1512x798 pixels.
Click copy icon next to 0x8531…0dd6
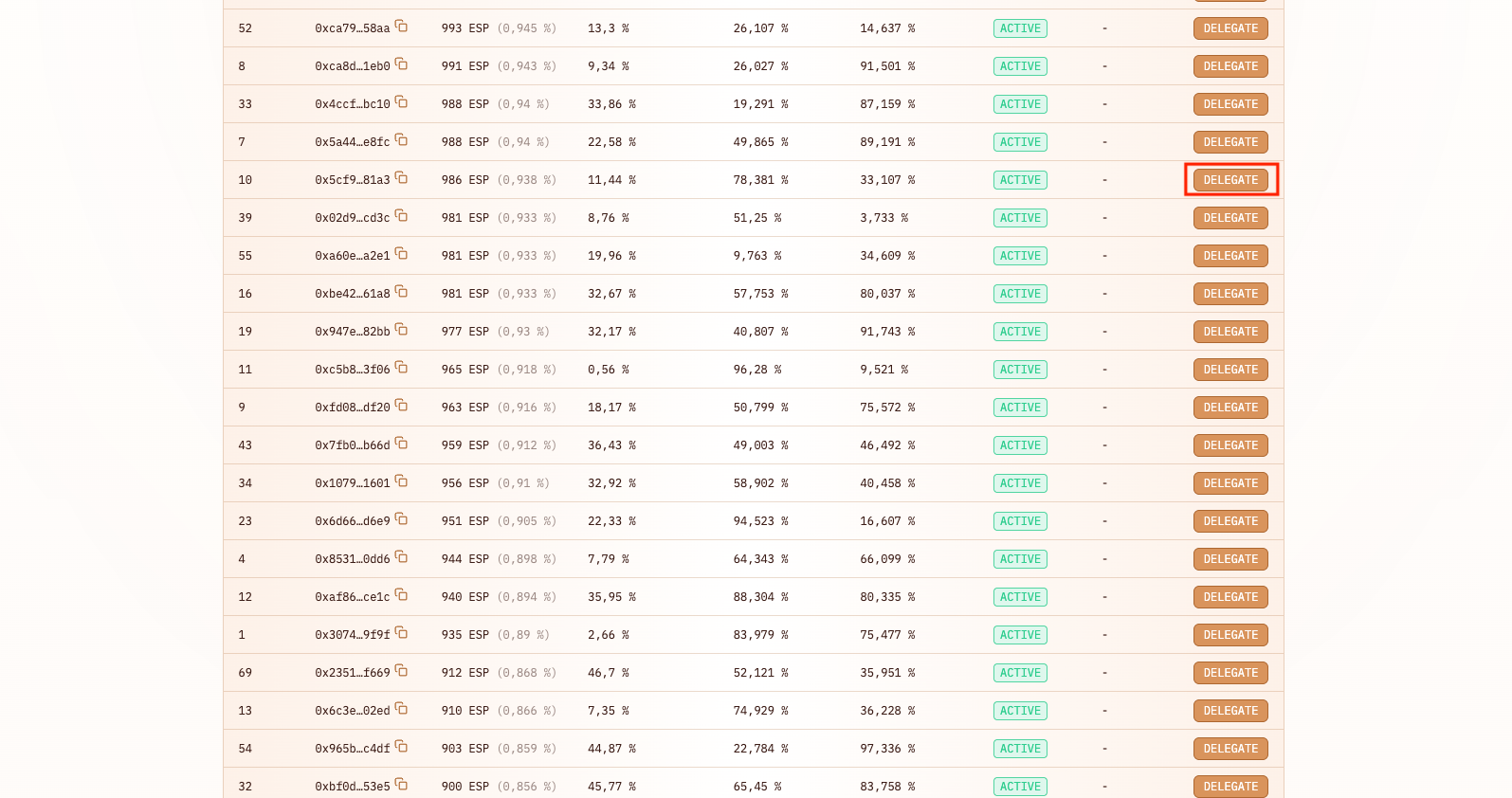tap(401, 557)
